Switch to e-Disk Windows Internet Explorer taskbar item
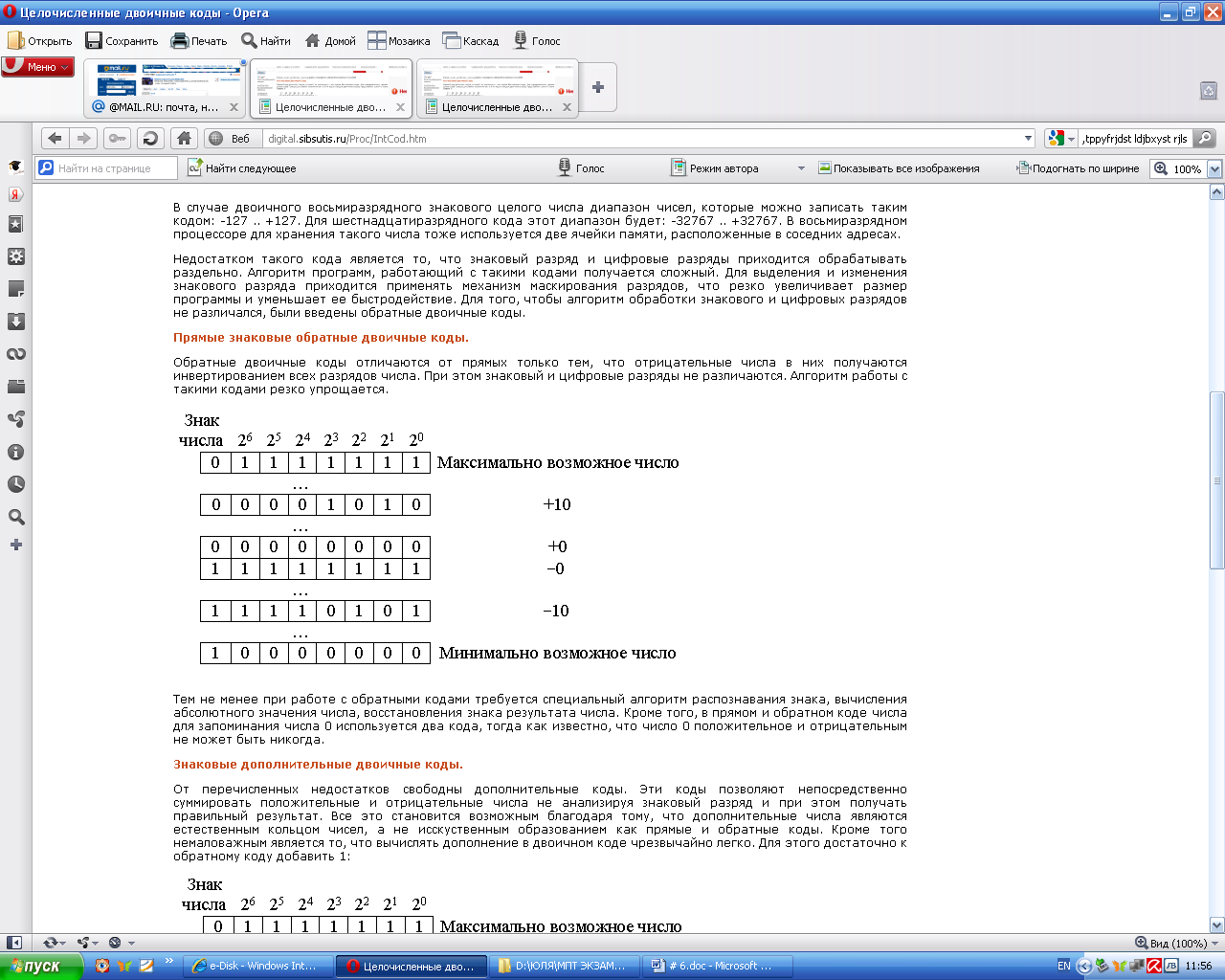1225x980 pixels. (258, 966)
